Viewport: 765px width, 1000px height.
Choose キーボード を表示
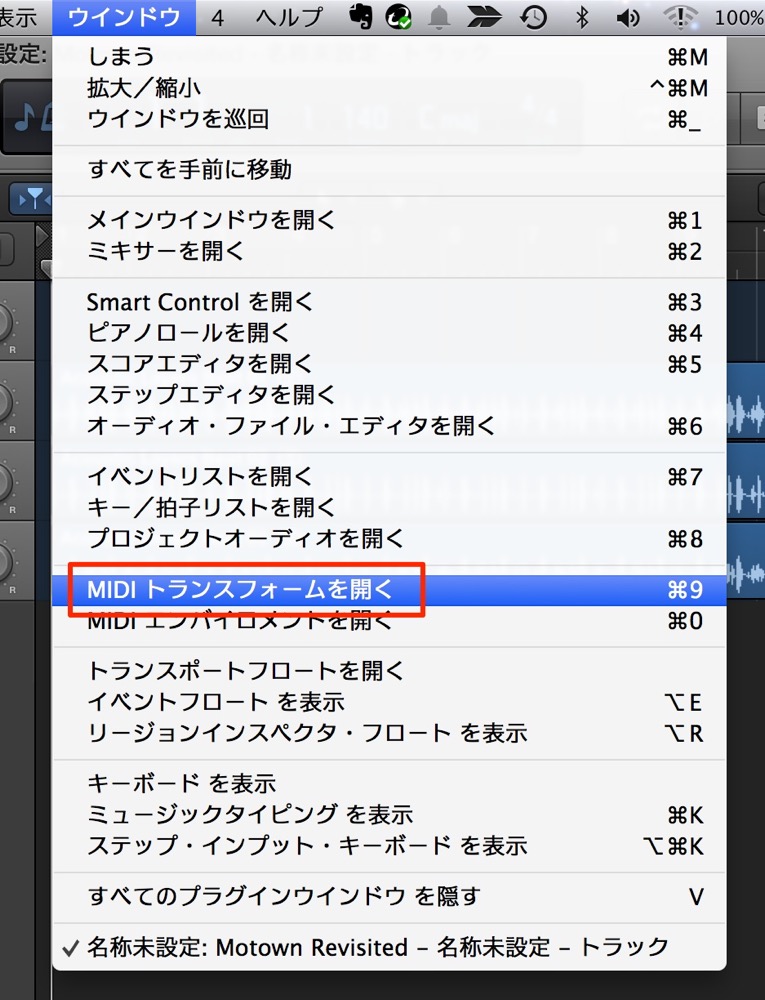point(389,784)
